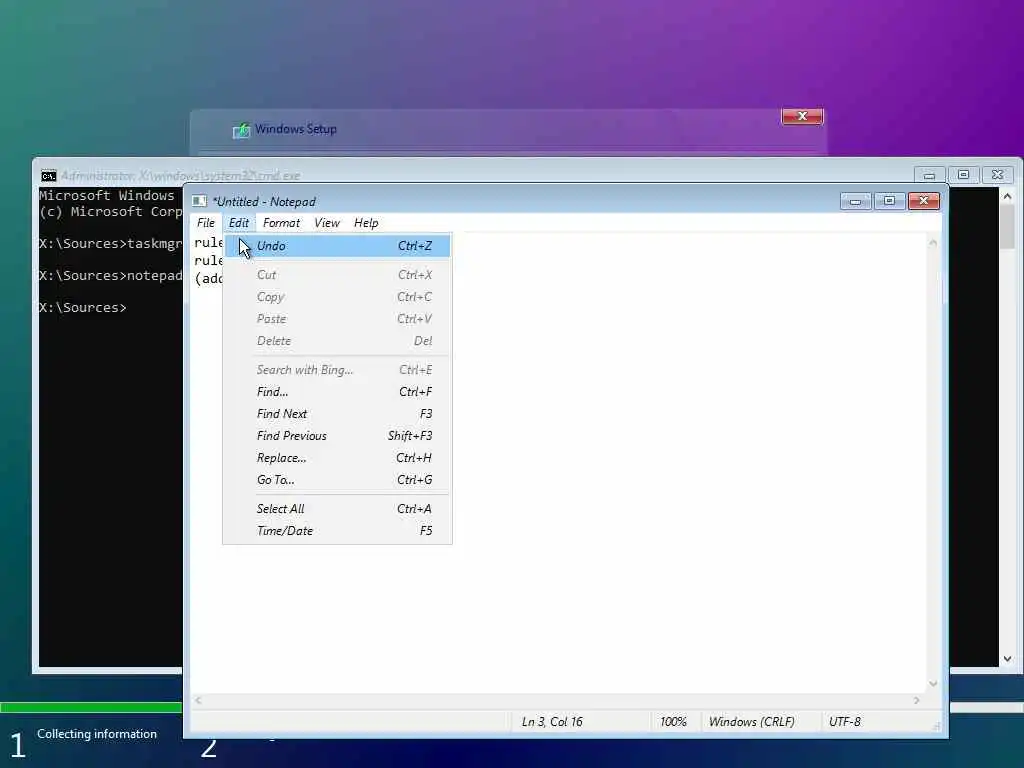This screenshot has width=1024, height=768.
Task: Click the cmd window scroll up arrow
Action: tap(1007, 196)
